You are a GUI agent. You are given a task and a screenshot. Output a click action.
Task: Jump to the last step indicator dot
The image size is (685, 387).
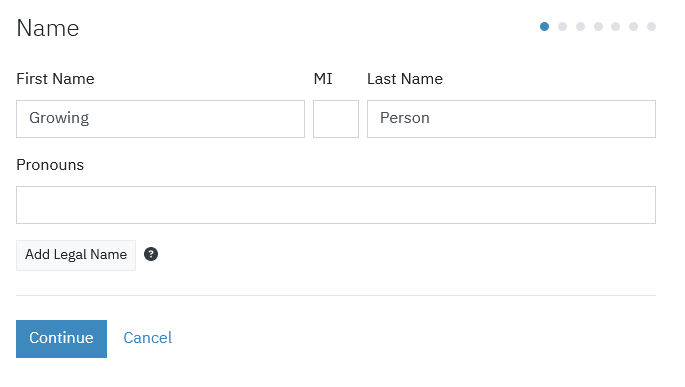pos(651,27)
